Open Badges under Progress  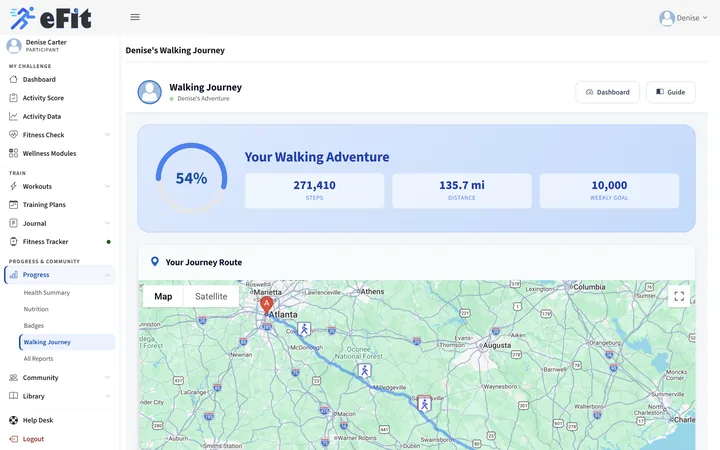34,326
